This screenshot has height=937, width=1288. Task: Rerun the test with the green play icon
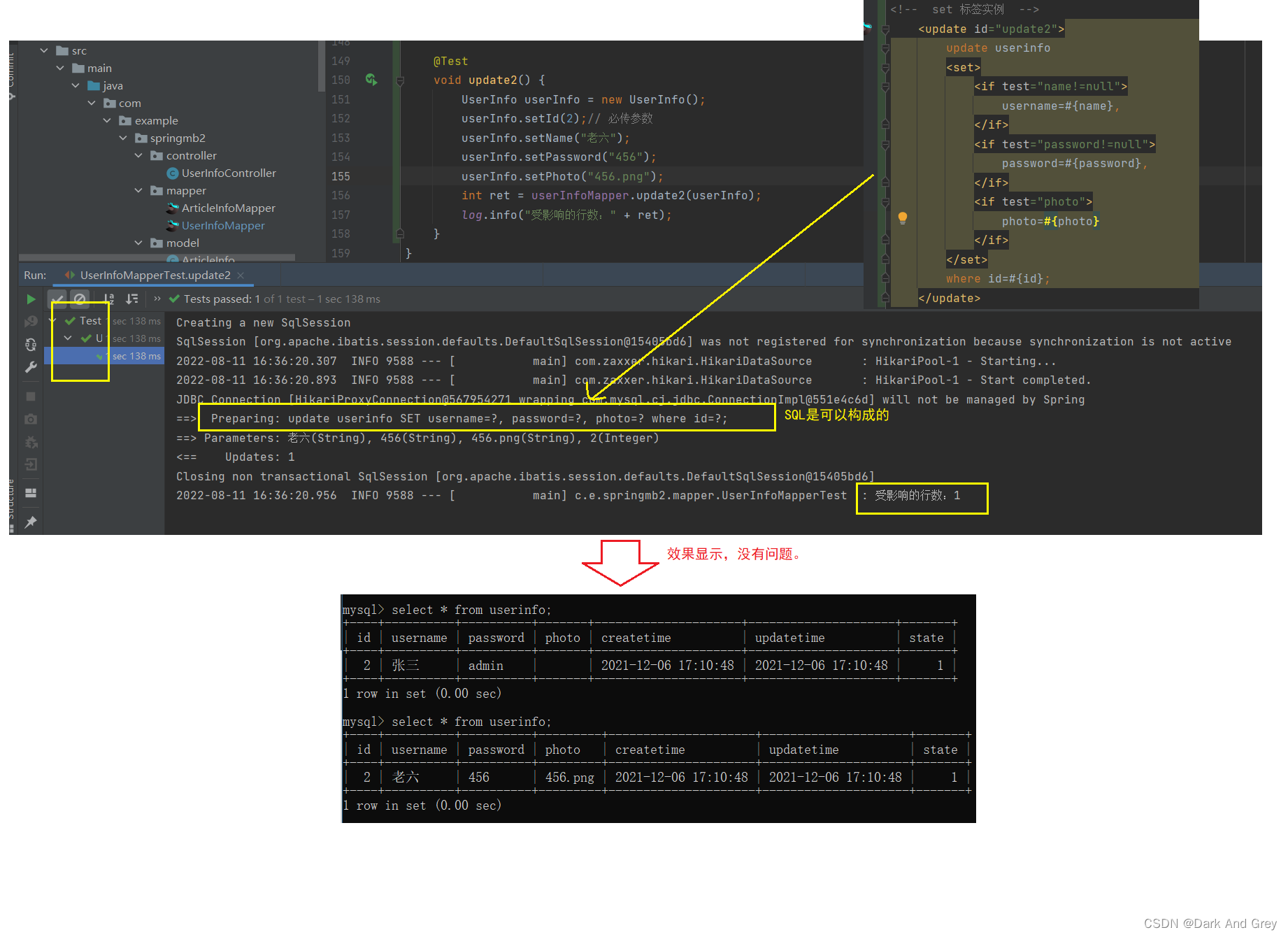(31, 299)
